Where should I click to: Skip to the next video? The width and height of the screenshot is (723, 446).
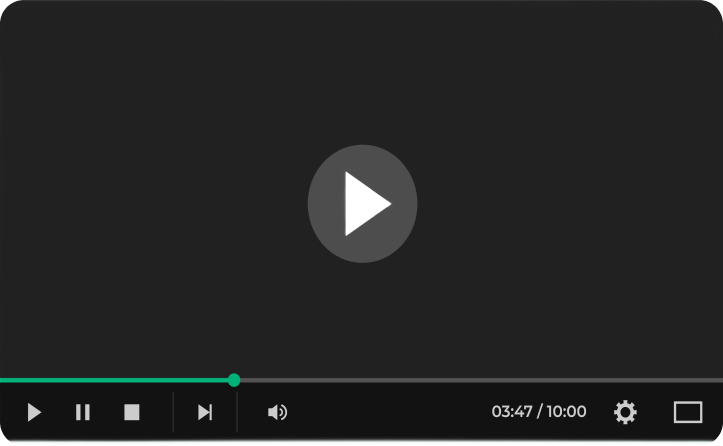[205, 412]
